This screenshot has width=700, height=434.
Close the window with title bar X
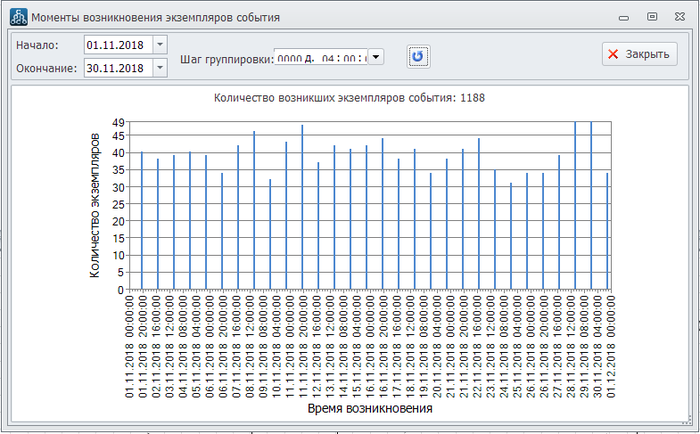(x=679, y=17)
